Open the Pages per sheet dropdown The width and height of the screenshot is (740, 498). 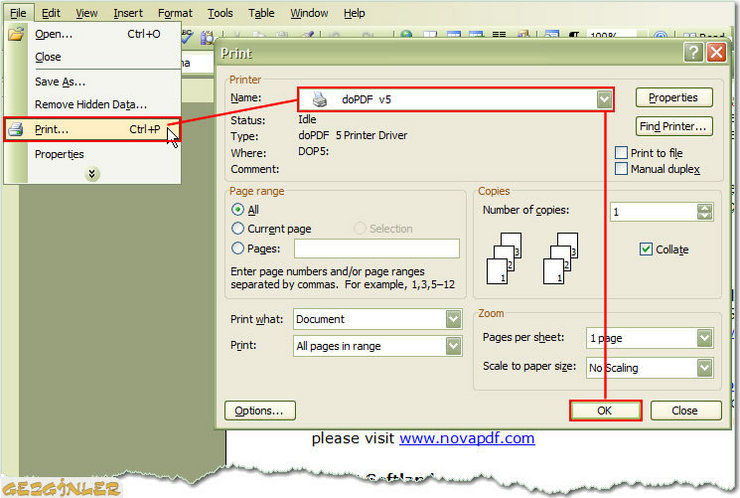coord(705,338)
